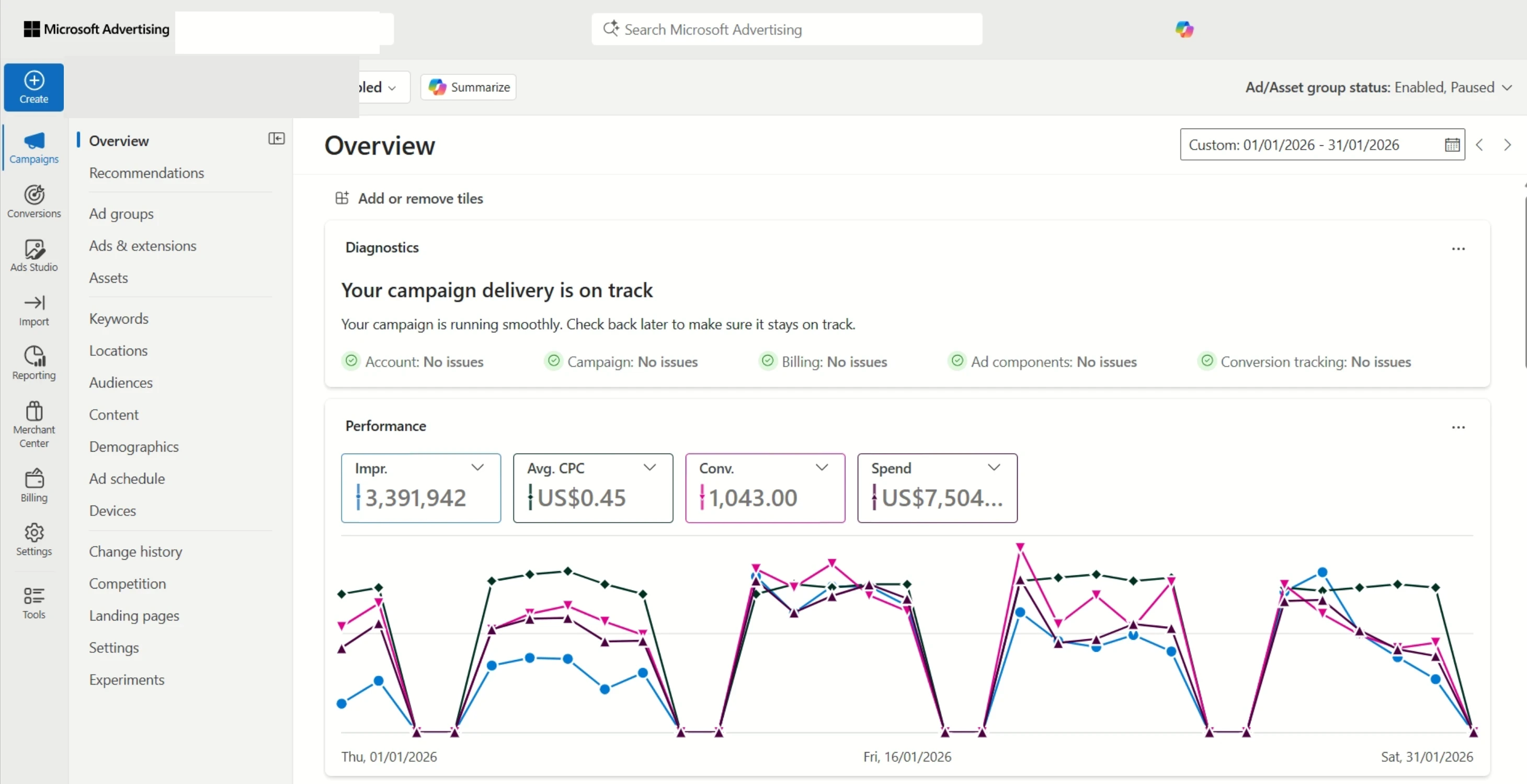Advance date range with the forward arrow
Image resolution: width=1527 pixels, height=784 pixels.
click(1507, 144)
